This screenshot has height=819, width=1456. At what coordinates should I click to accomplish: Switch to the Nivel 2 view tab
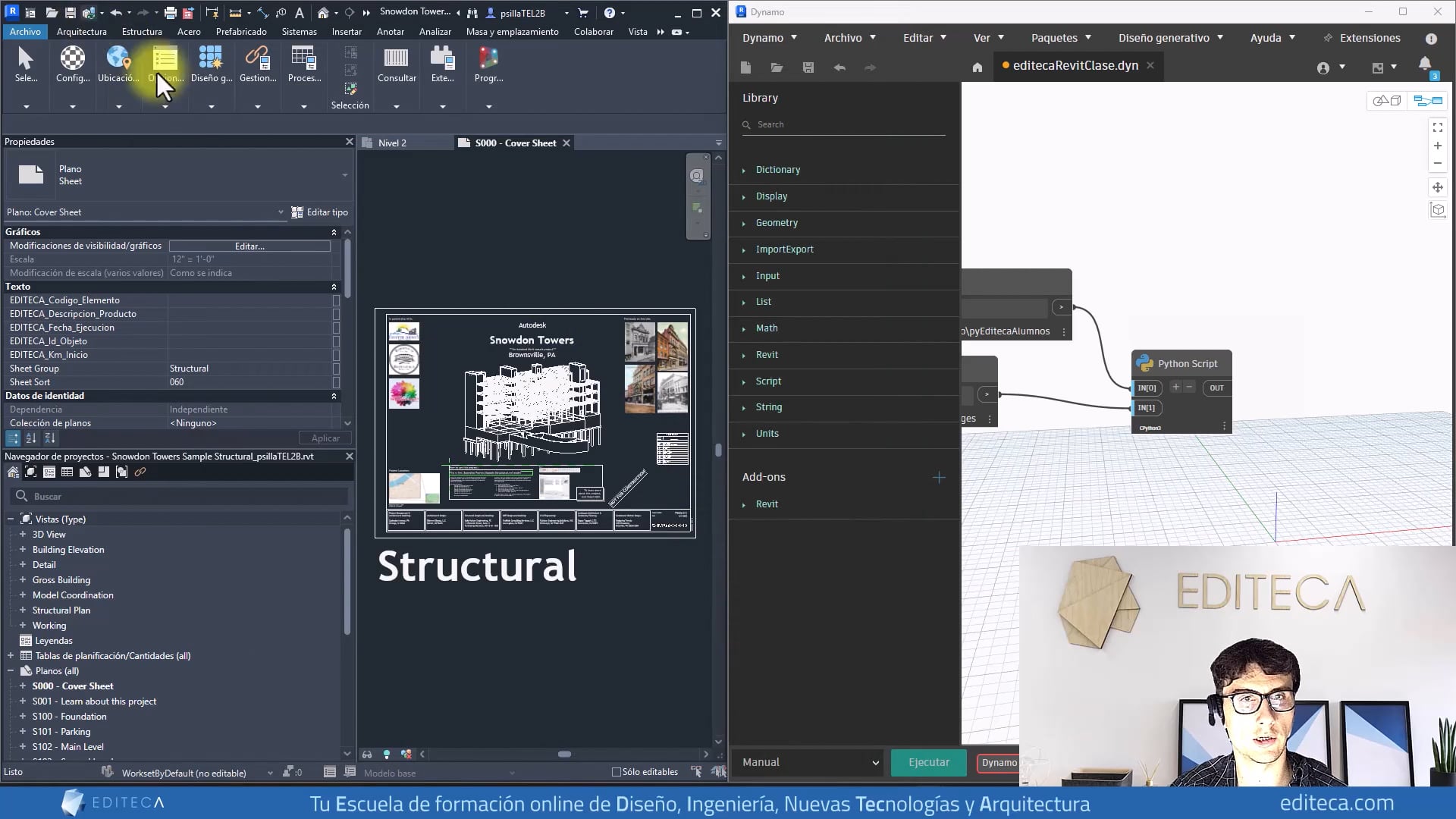click(x=392, y=143)
